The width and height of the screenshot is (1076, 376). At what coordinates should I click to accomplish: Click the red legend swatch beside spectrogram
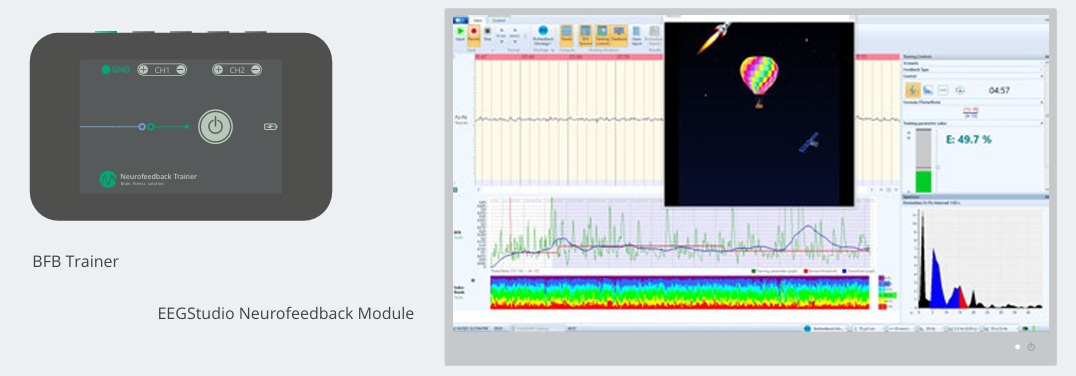coord(882,306)
